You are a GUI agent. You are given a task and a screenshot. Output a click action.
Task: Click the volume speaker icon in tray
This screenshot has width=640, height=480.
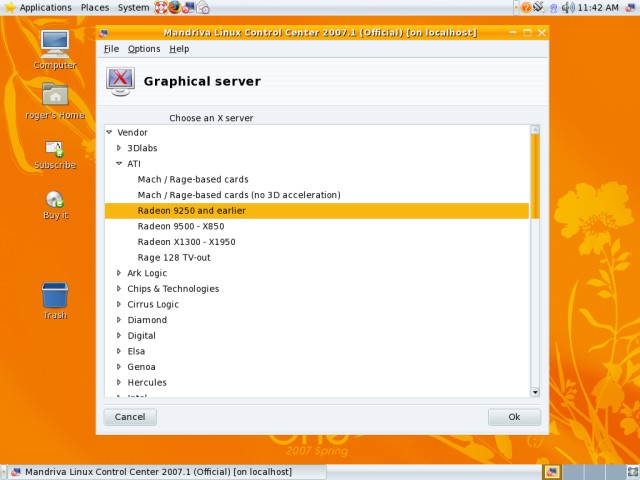click(x=568, y=7)
